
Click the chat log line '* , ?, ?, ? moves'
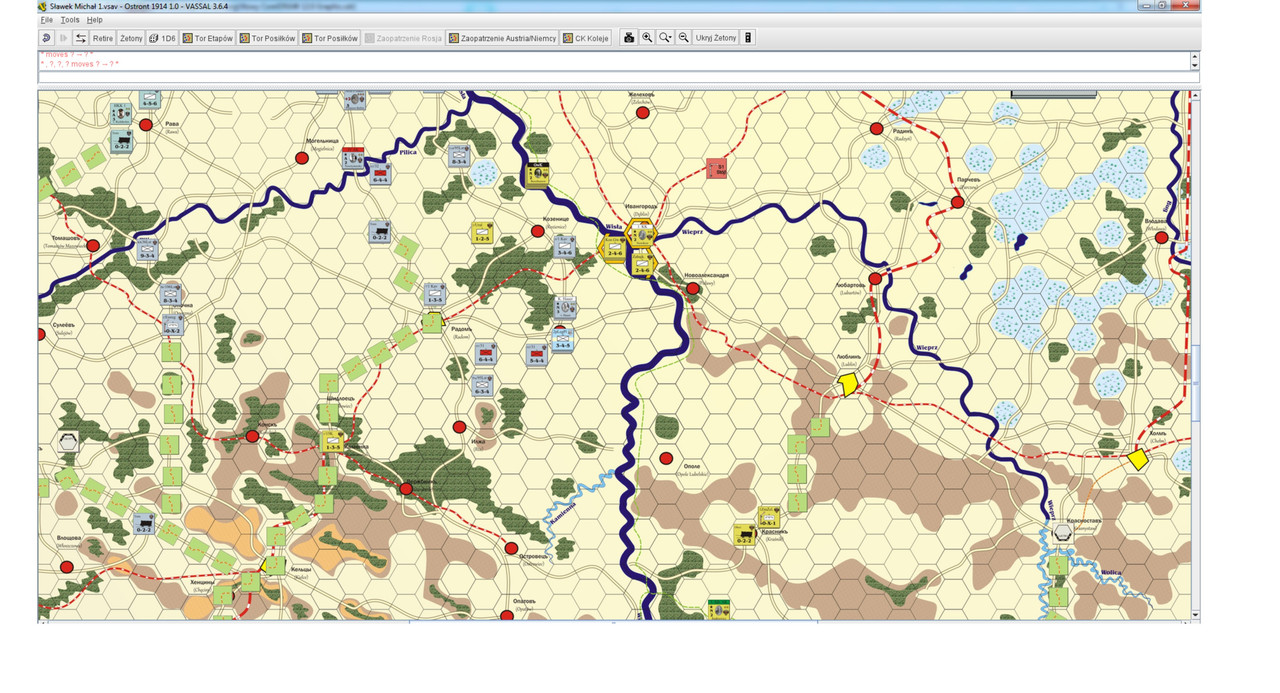click(79, 64)
